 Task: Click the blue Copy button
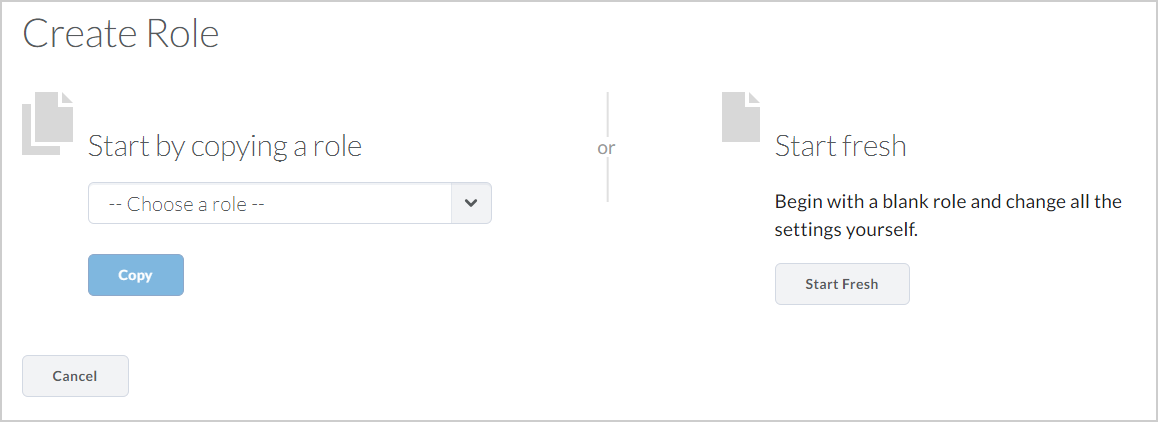pyautogui.click(x=136, y=275)
